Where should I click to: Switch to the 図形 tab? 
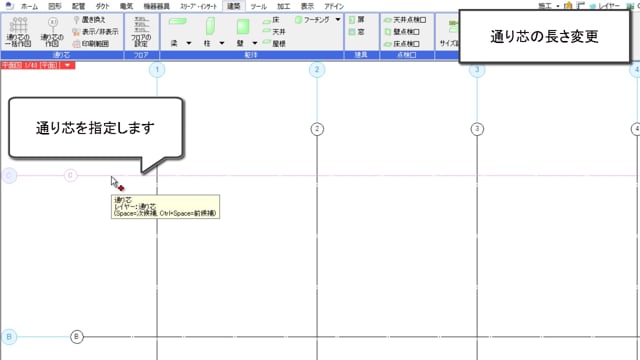coord(54,6)
